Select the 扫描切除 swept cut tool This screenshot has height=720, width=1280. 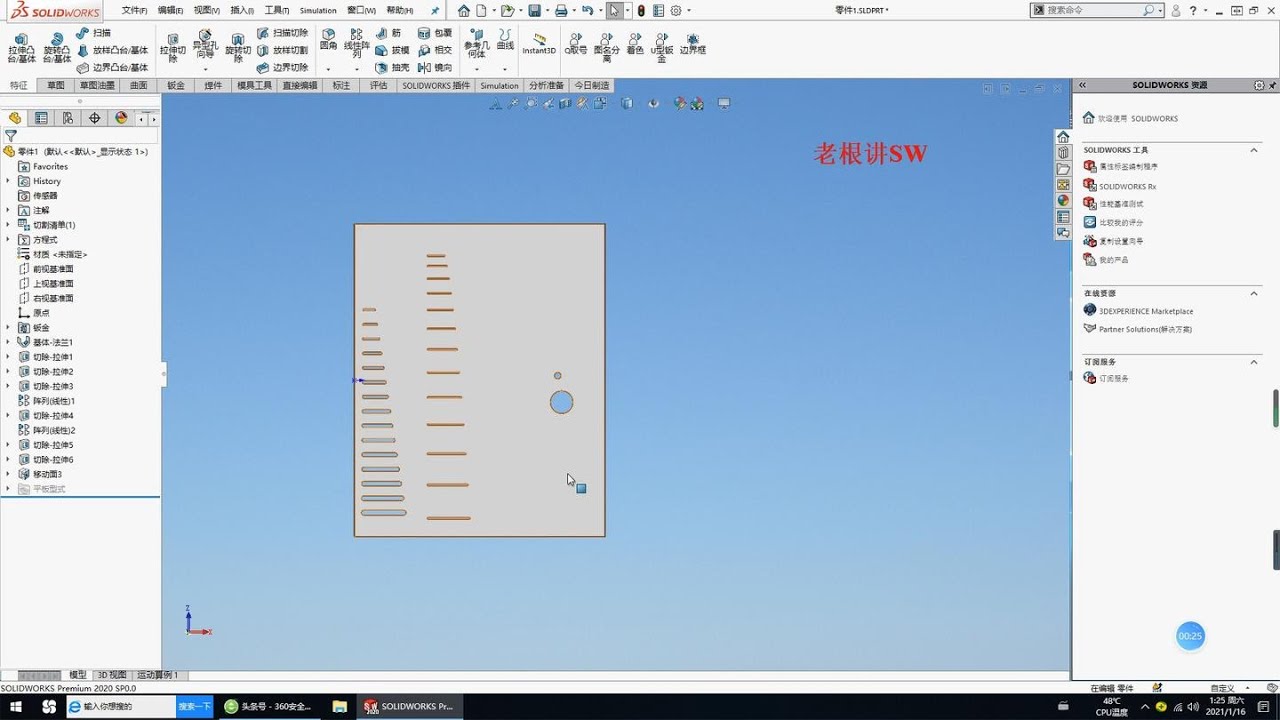coord(282,33)
